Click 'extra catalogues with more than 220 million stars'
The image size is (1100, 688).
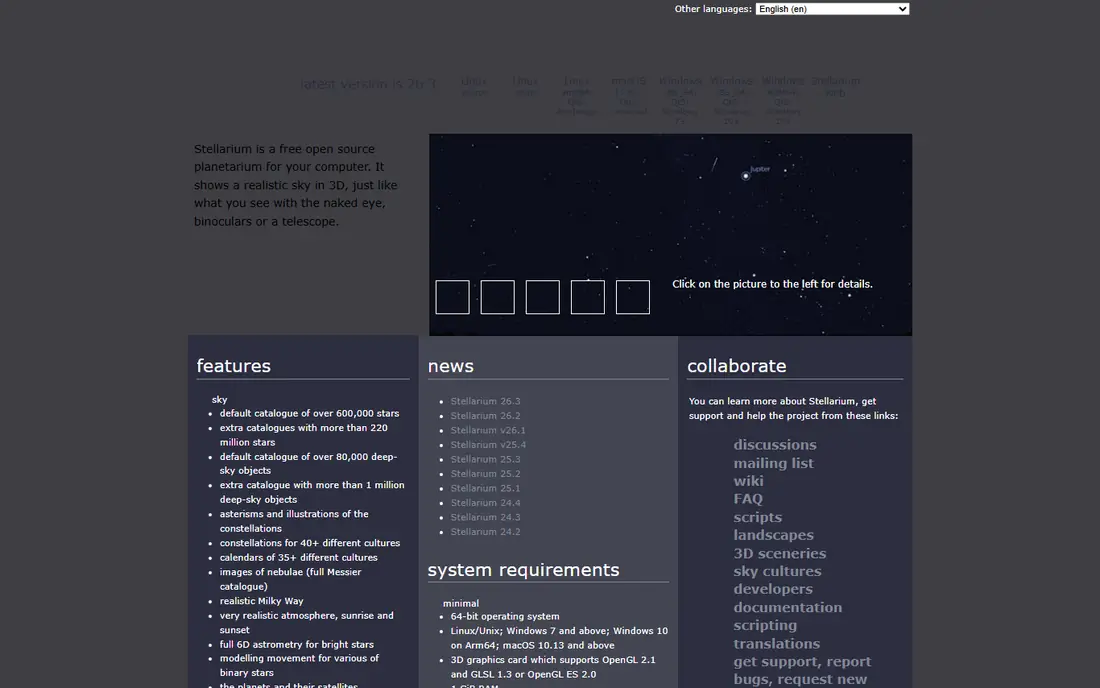[304, 435]
